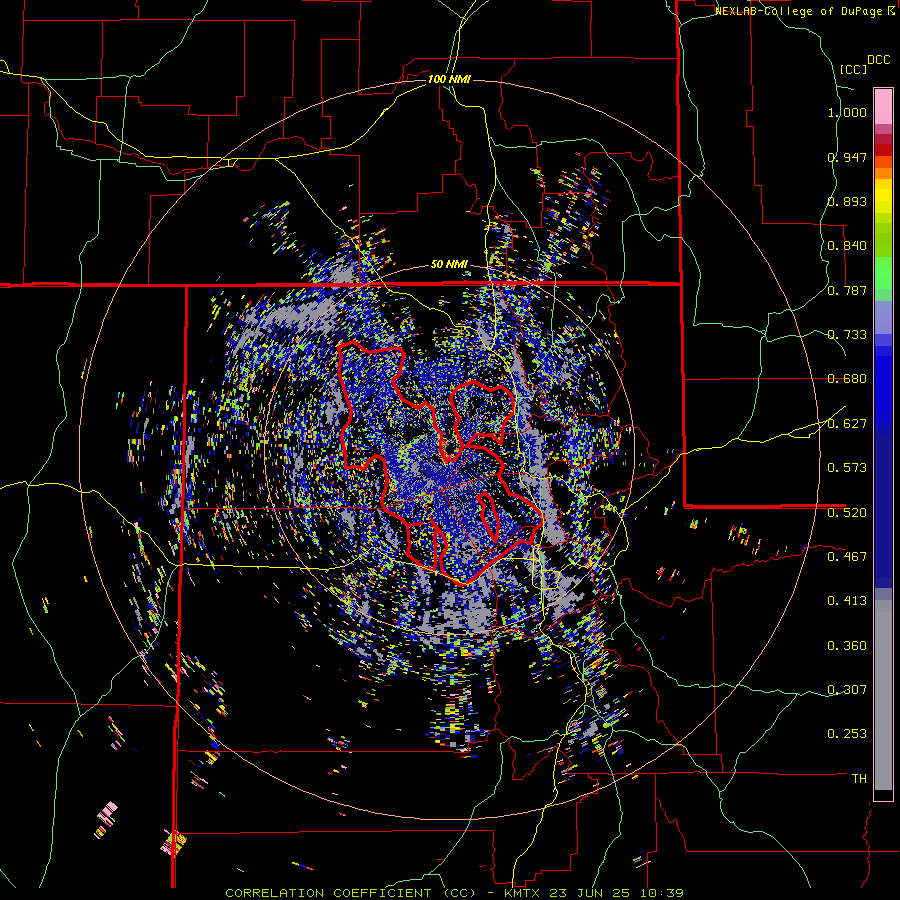Select the 0.520 legend value
Screen dimensions: 900x900
click(x=847, y=513)
